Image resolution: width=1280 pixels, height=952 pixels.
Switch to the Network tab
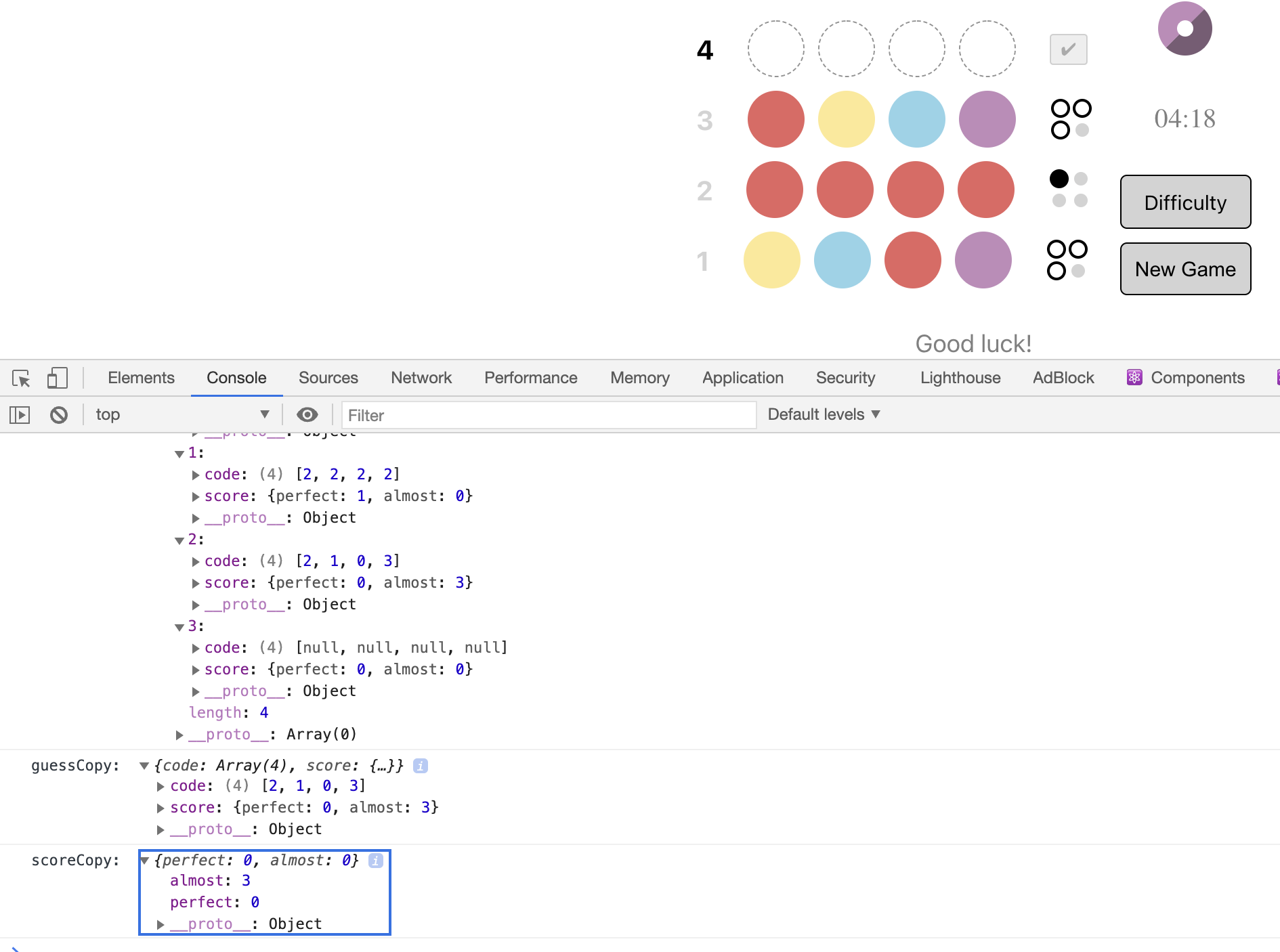click(x=421, y=378)
